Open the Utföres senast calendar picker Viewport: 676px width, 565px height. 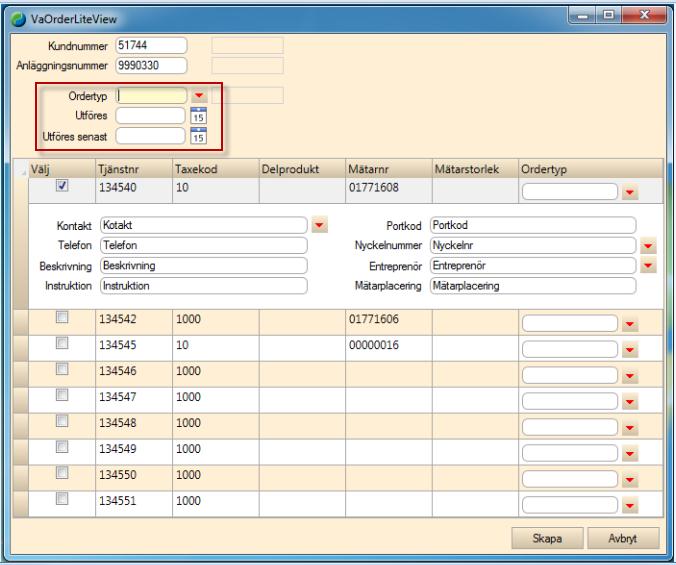click(x=198, y=136)
